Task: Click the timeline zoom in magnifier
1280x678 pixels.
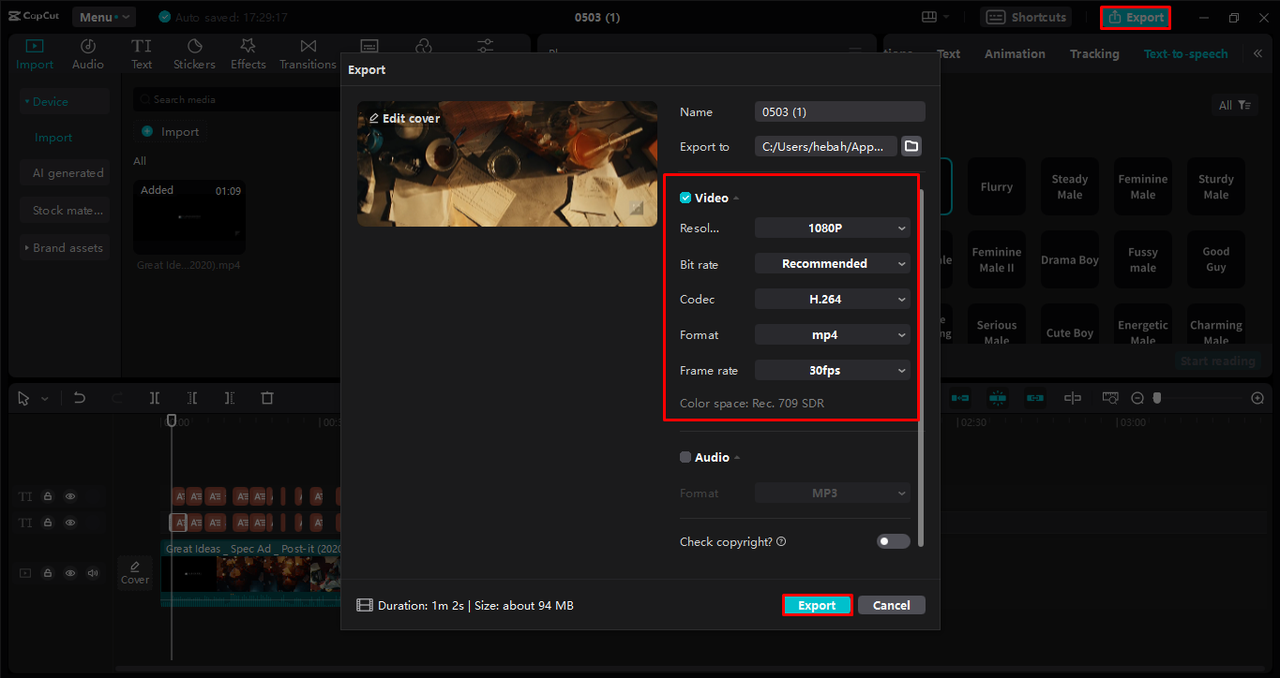Action: [x=1257, y=398]
